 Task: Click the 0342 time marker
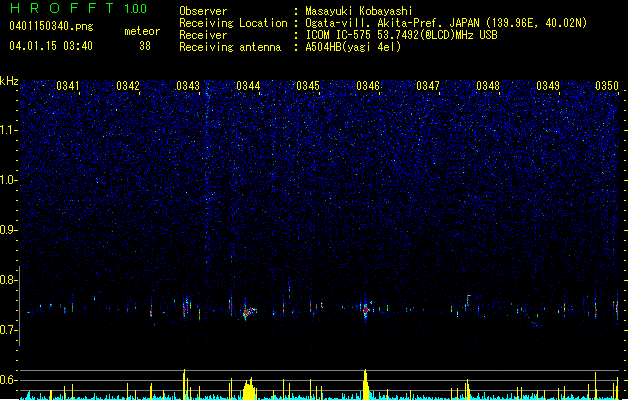(x=128, y=86)
